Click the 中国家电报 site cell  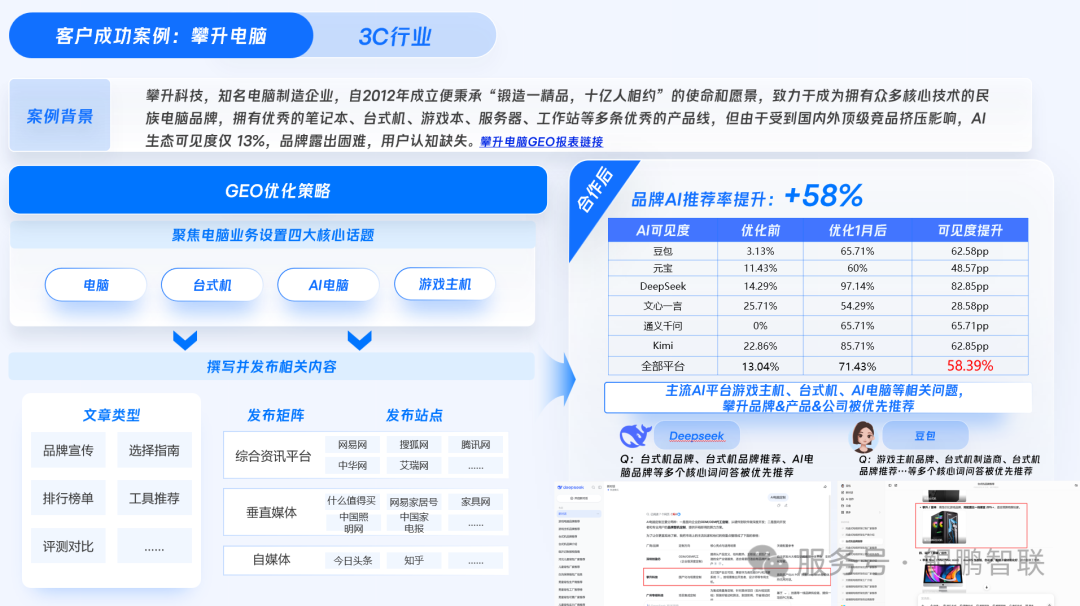[414, 523]
